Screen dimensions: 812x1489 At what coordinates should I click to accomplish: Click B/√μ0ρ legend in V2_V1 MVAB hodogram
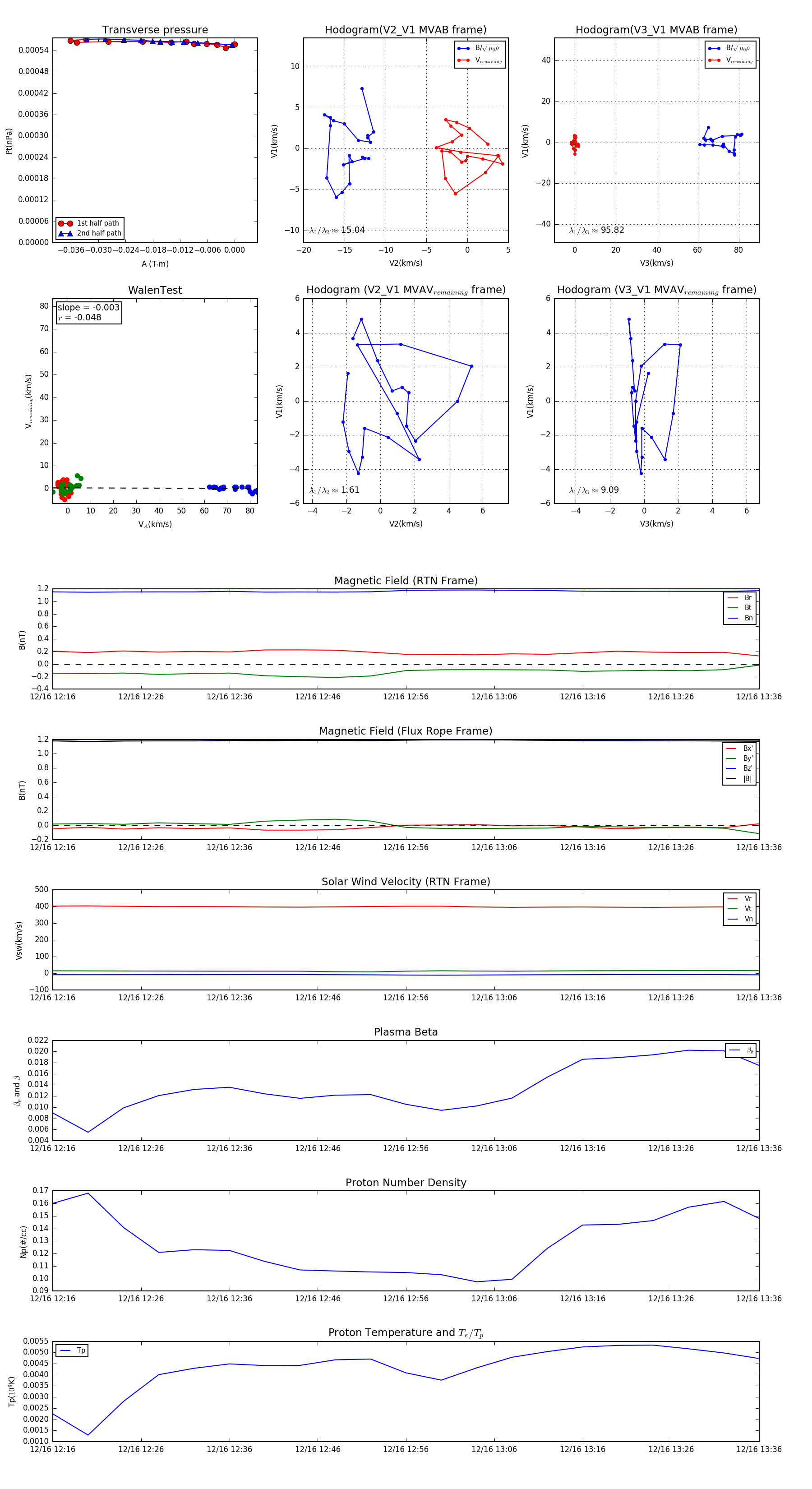478,49
